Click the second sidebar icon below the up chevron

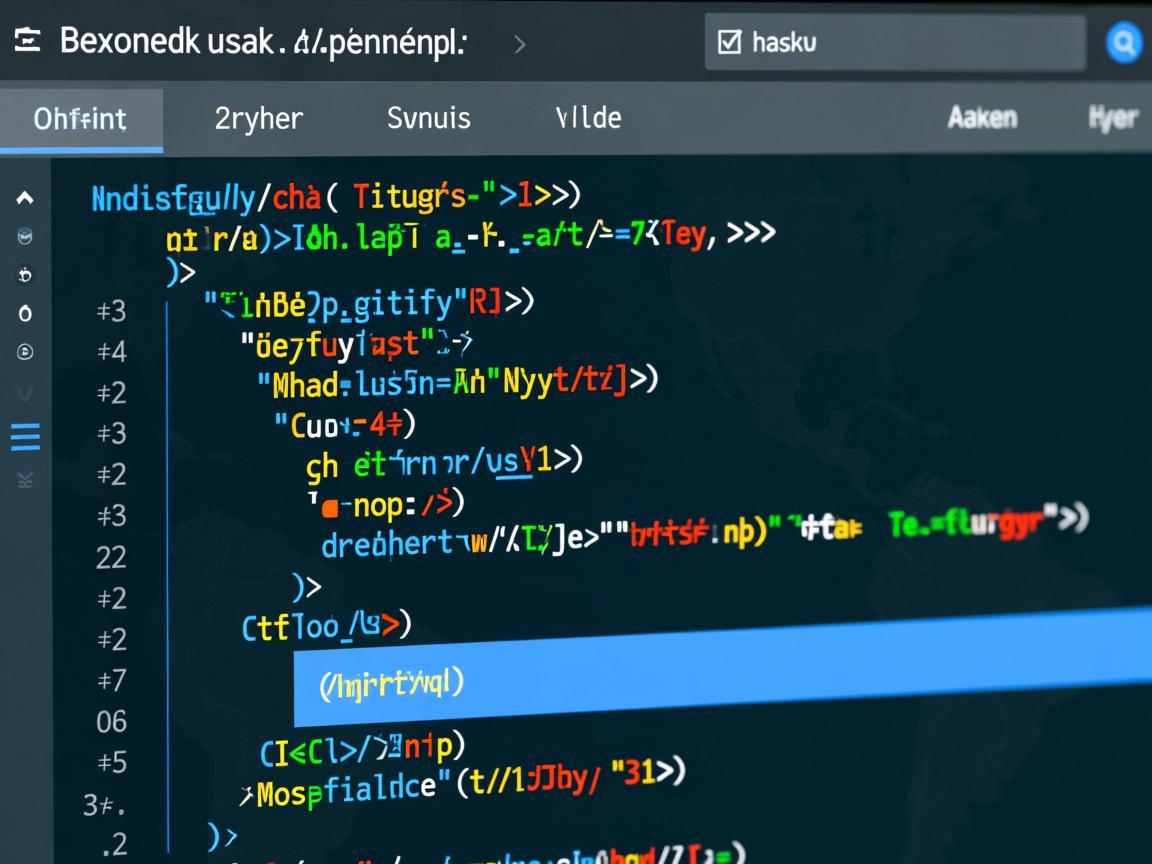pyautogui.click(x=25, y=237)
